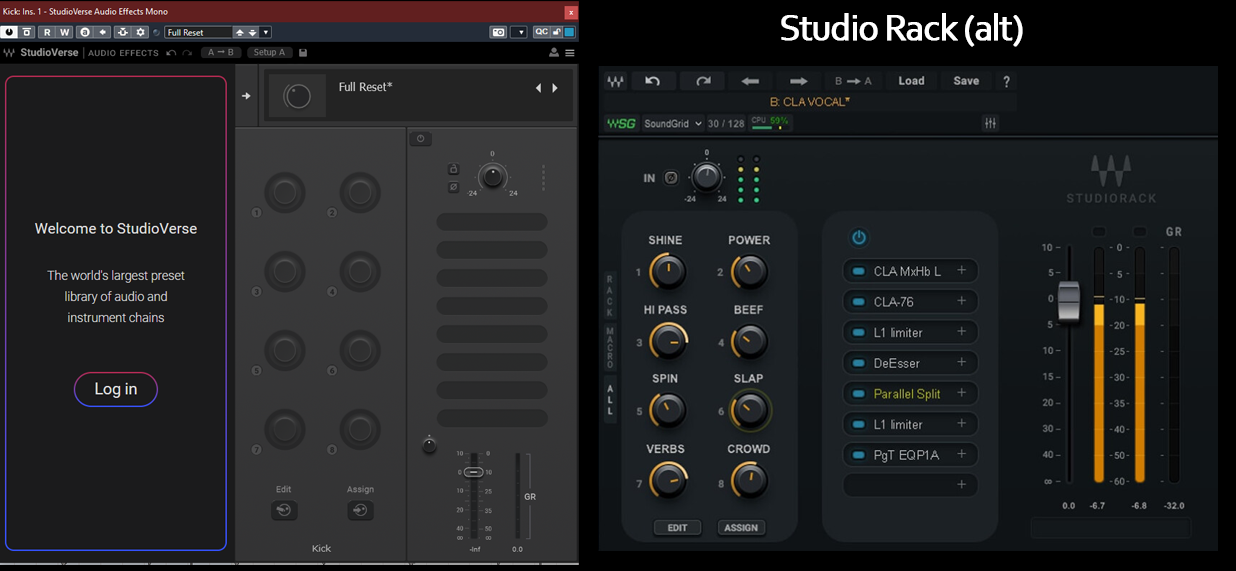1236x571 pixels.
Task: Open the mixer sliders icon in Studio Rack
Action: pos(990,123)
